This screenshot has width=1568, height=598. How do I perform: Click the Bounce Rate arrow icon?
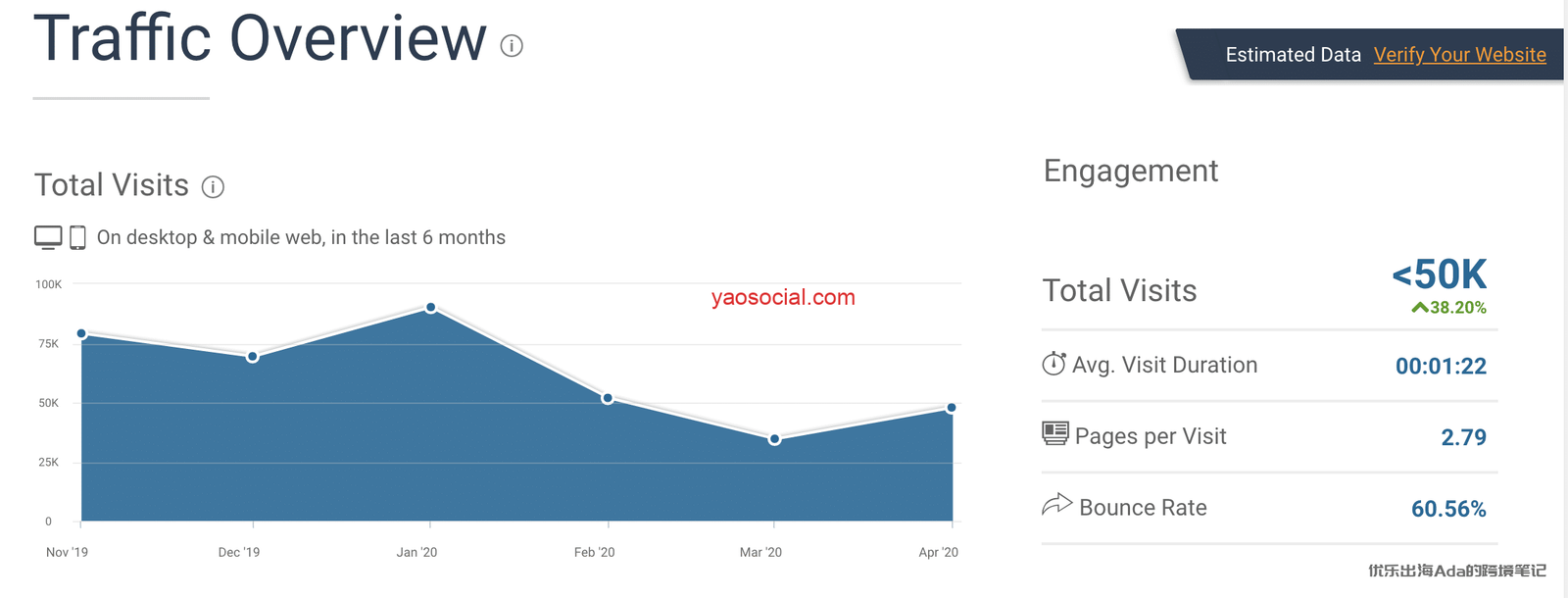pos(1056,505)
